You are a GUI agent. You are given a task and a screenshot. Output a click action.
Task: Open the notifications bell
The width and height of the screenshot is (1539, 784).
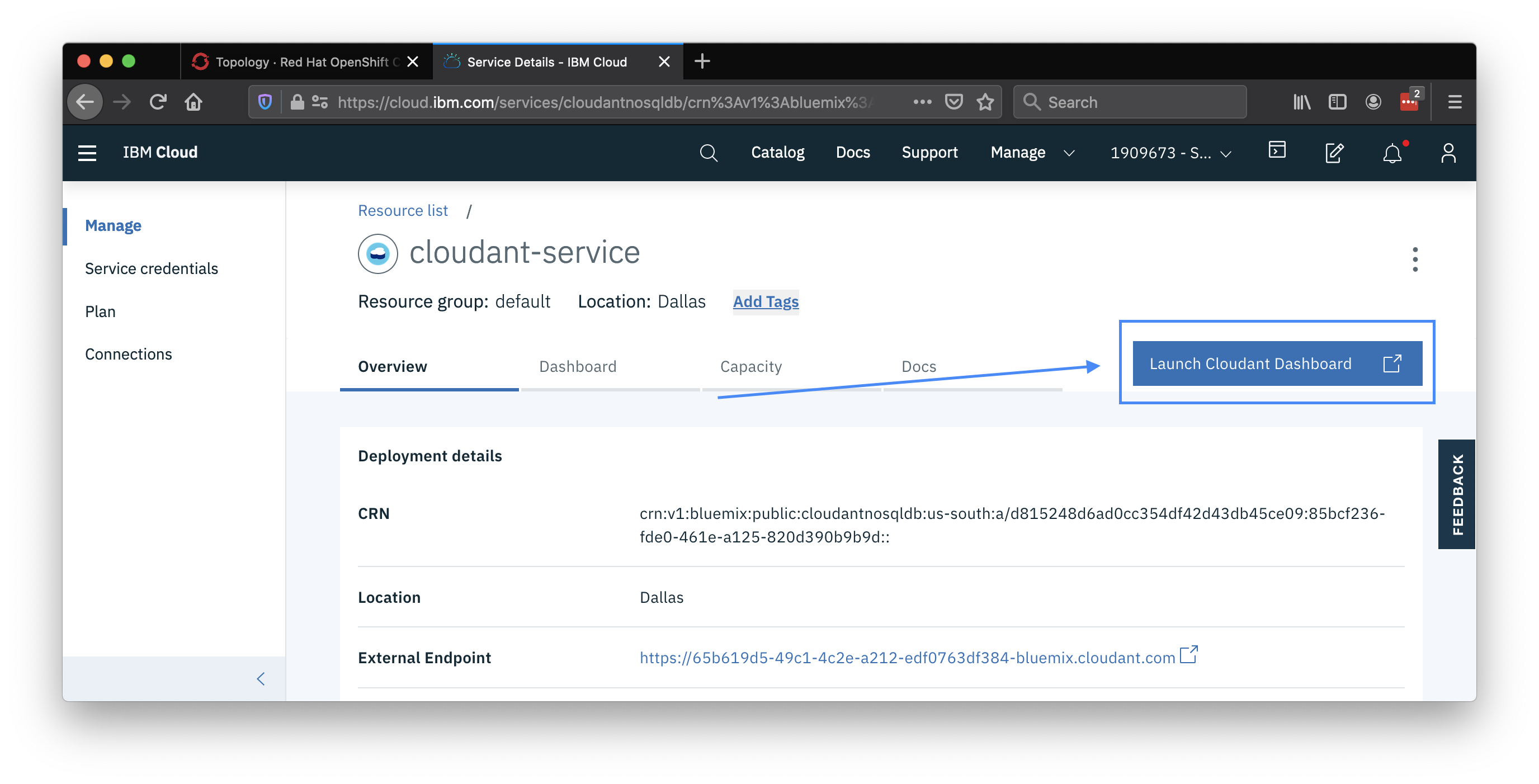[x=1392, y=153]
